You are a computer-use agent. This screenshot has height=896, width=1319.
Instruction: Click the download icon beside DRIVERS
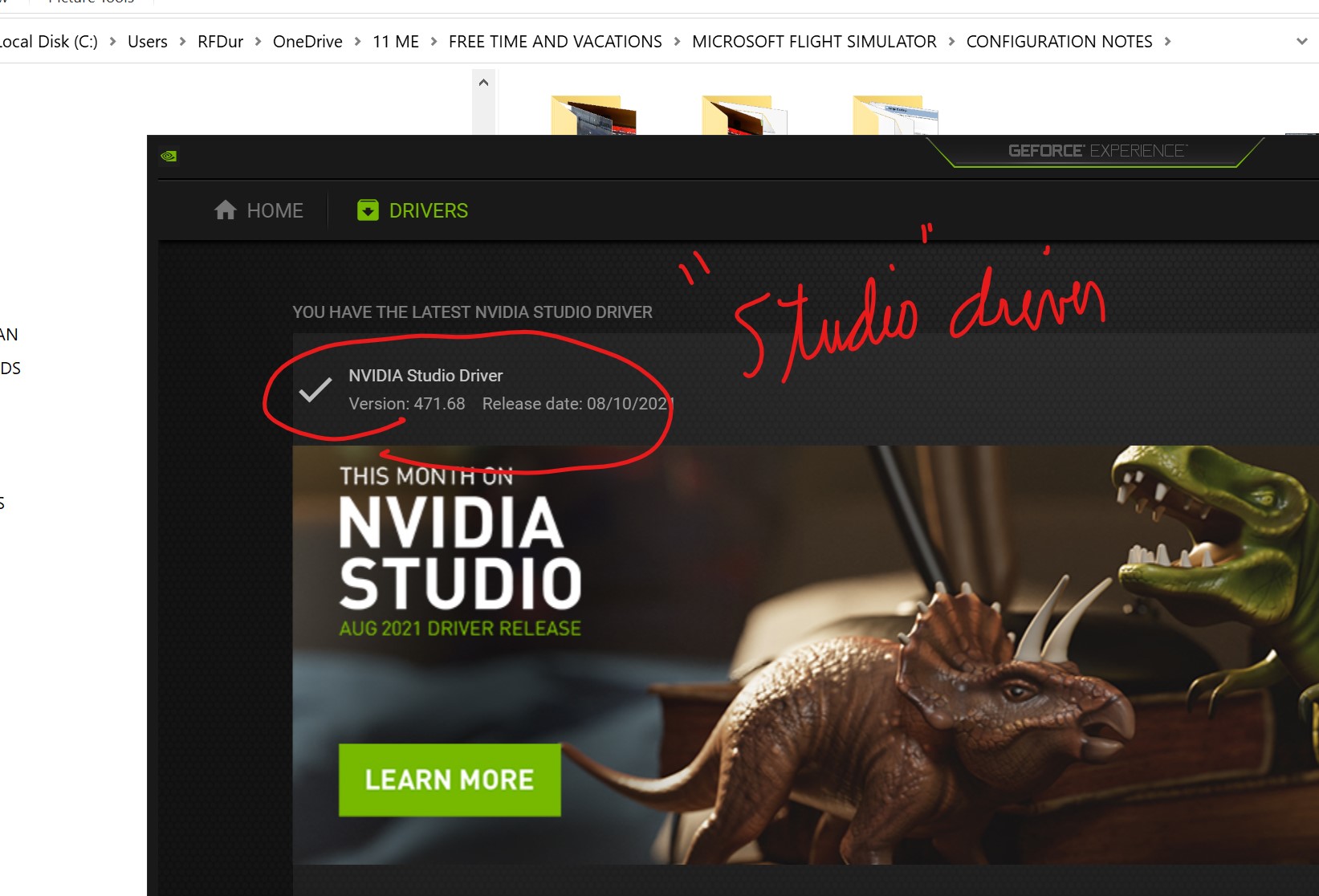click(x=368, y=210)
